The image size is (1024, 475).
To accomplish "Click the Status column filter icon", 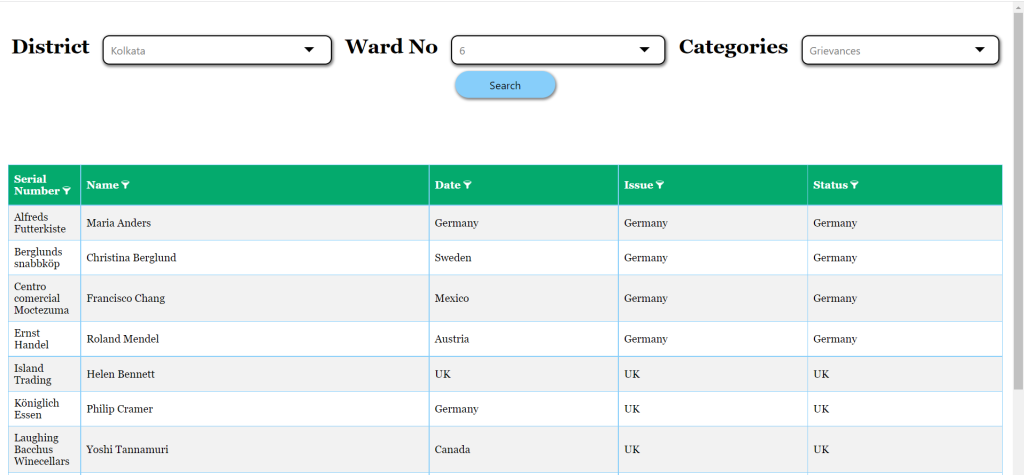I will pyautogui.click(x=854, y=185).
